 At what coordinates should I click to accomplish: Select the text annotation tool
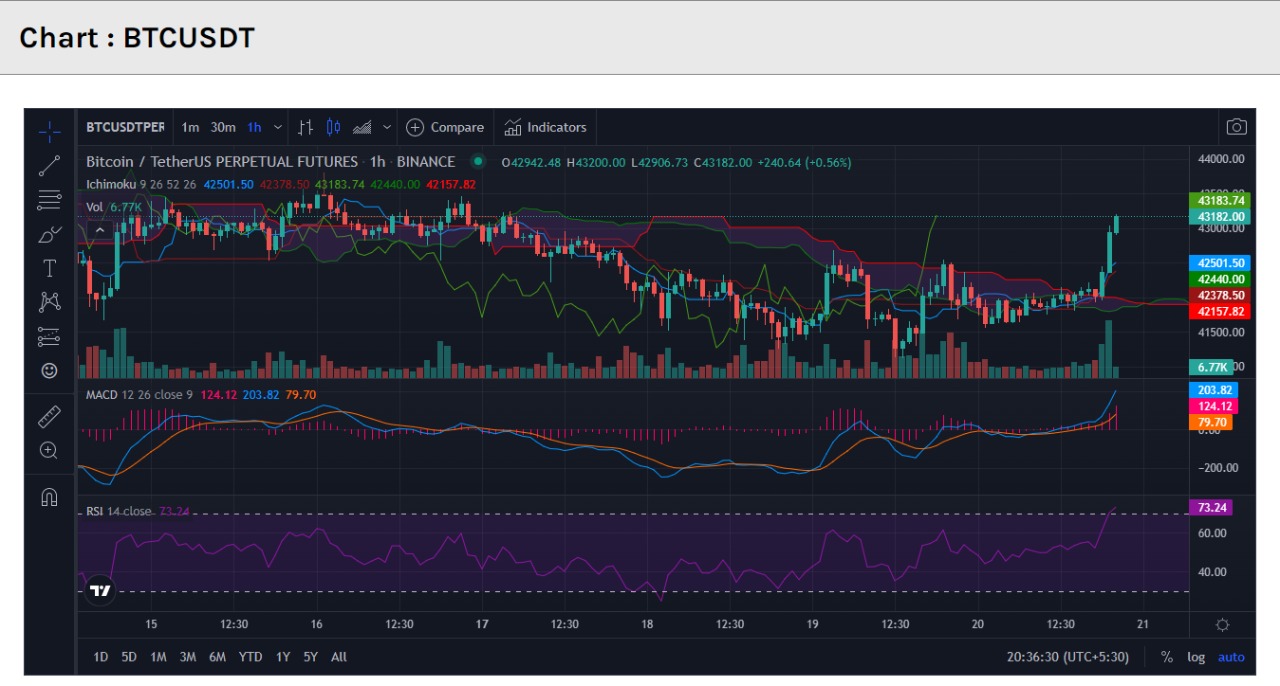click(49, 268)
